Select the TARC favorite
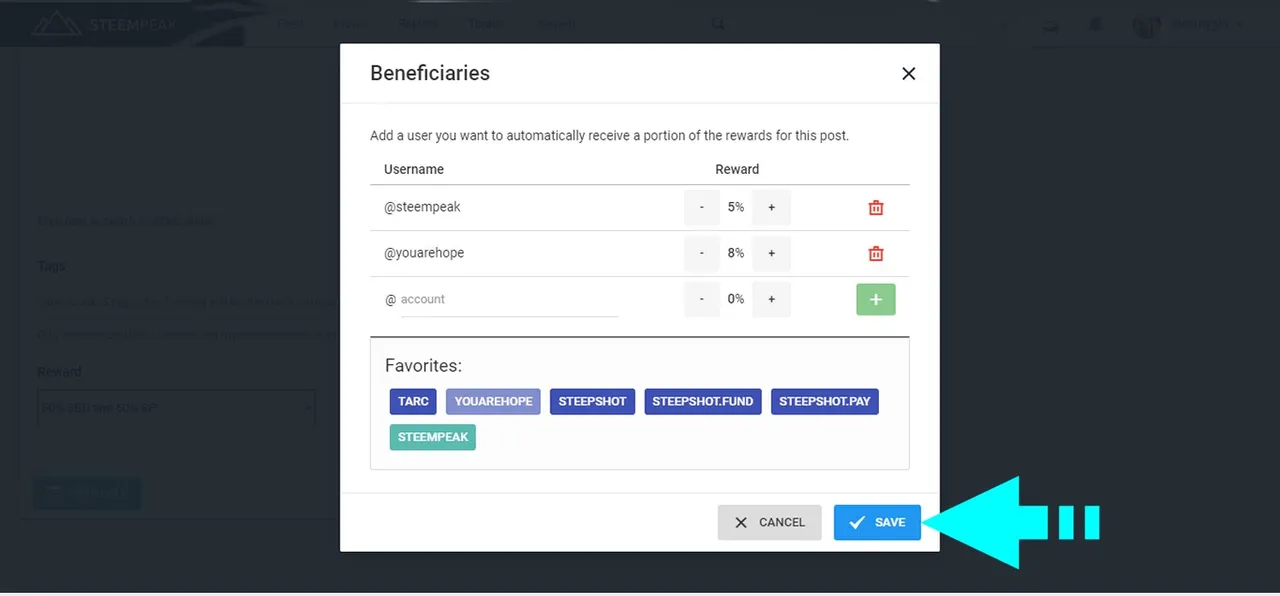 (413, 402)
